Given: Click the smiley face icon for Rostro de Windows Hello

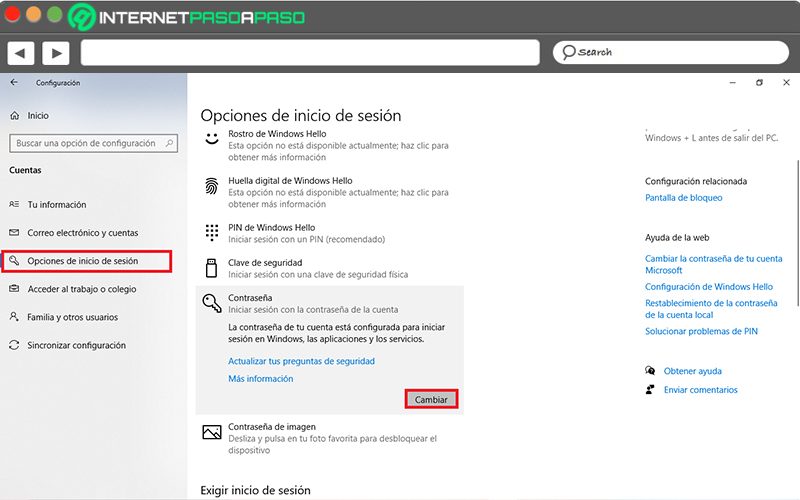Looking at the screenshot, I should tap(212, 138).
